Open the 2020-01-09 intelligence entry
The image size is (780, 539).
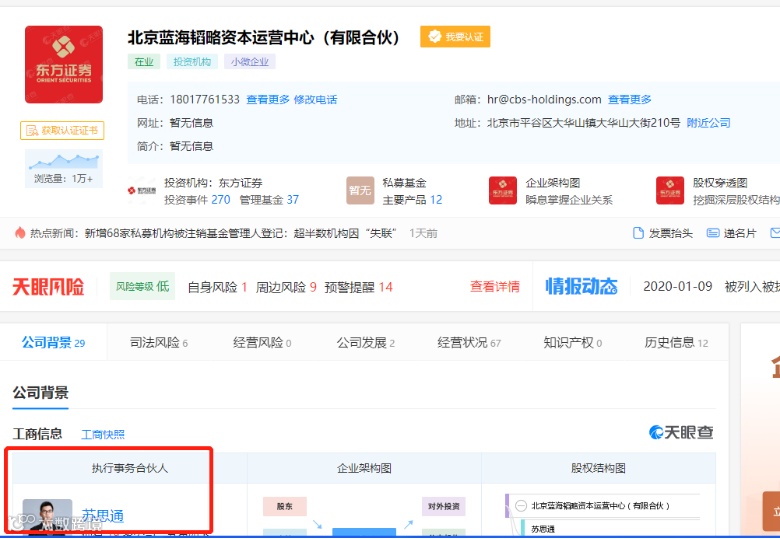coord(711,286)
